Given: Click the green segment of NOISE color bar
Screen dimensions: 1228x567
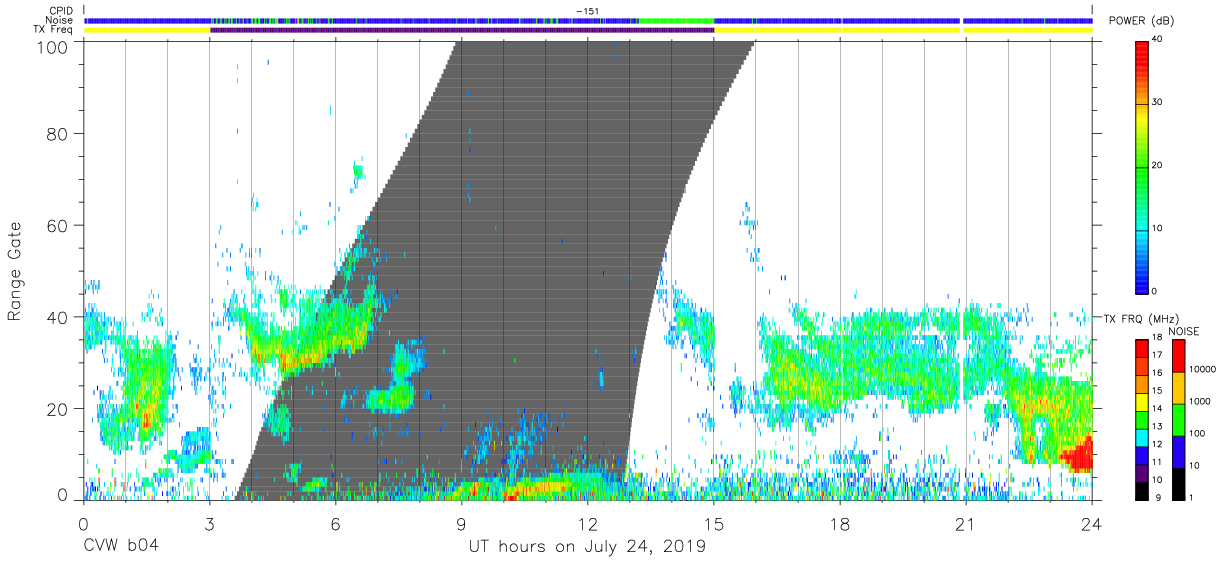Looking at the screenshot, I should tap(1177, 420).
